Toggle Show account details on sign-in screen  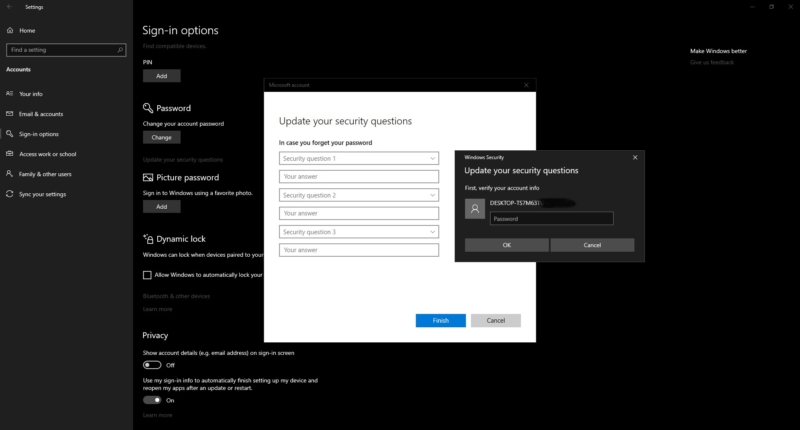pyautogui.click(x=152, y=365)
